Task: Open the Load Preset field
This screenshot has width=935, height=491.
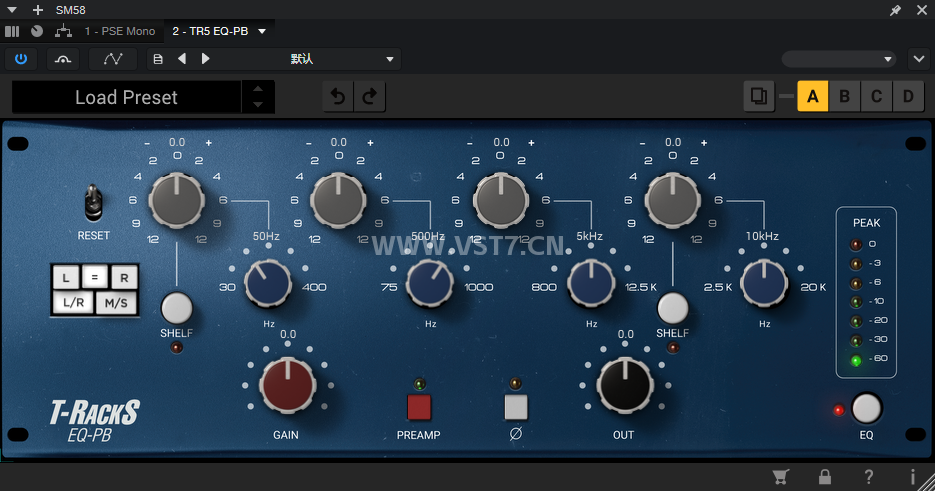Action: (x=126, y=97)
